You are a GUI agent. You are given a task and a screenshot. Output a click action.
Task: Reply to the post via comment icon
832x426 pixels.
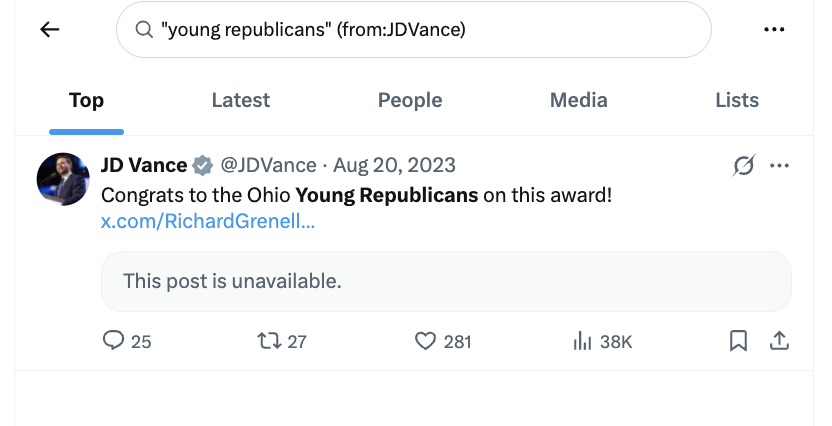[x=114, y=341]
